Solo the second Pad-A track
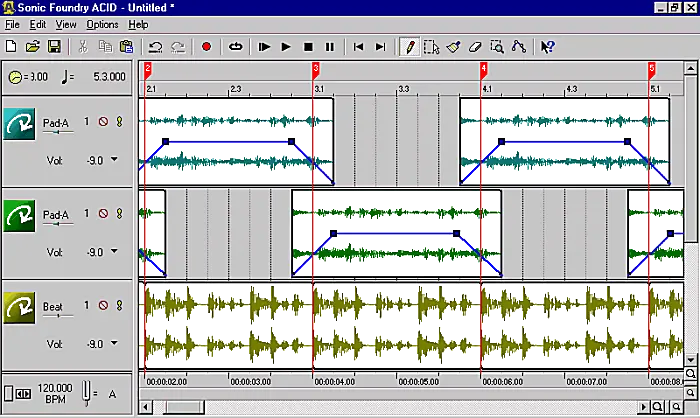Image resolution: width=700 pixels, height=418 pixels. pyautogui.click(x=119, y=213)
